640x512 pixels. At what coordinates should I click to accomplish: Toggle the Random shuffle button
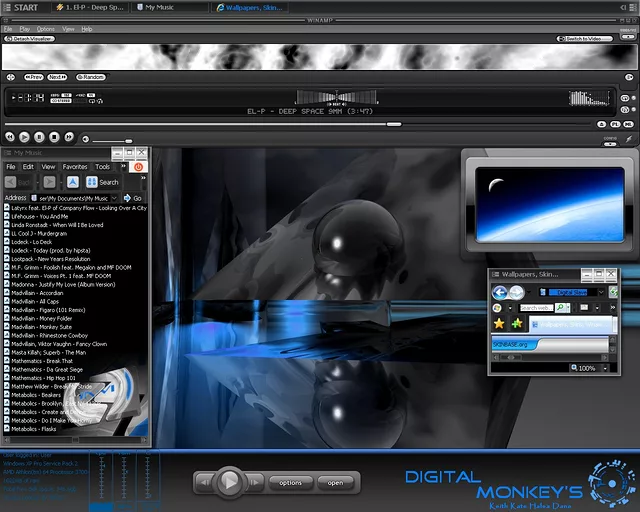[x=91, y=77]
